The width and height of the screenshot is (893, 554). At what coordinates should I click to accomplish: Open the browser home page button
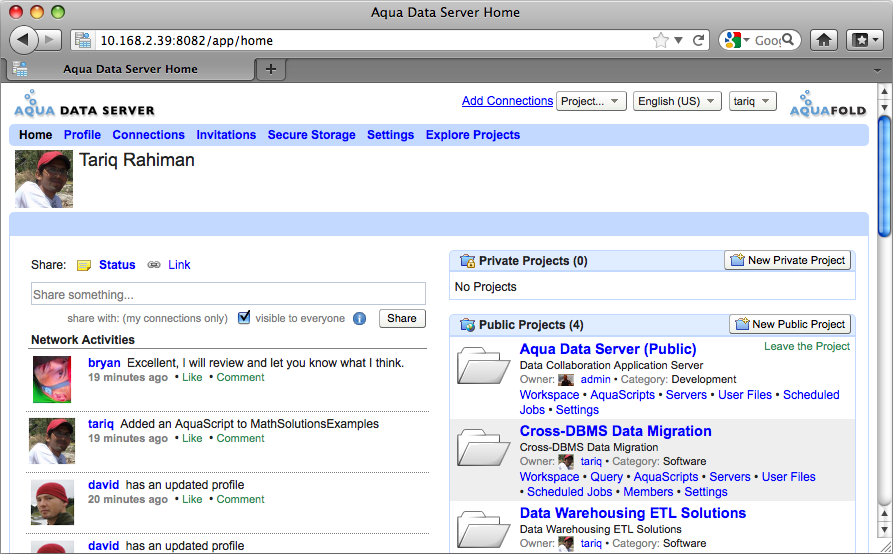824,40
